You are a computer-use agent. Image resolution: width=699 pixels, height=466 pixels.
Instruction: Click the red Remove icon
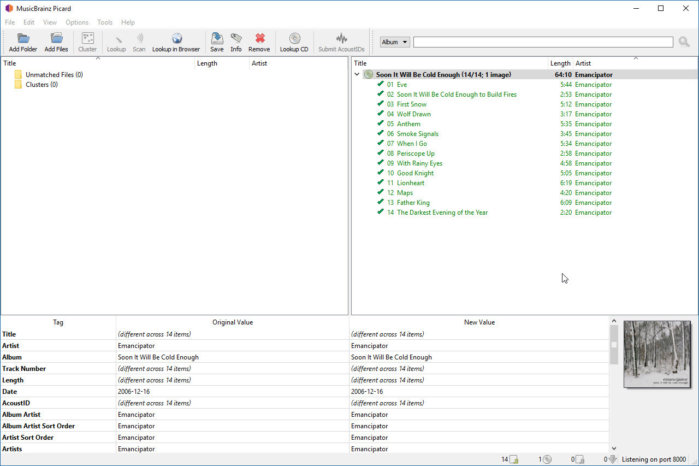click(259, 39)
